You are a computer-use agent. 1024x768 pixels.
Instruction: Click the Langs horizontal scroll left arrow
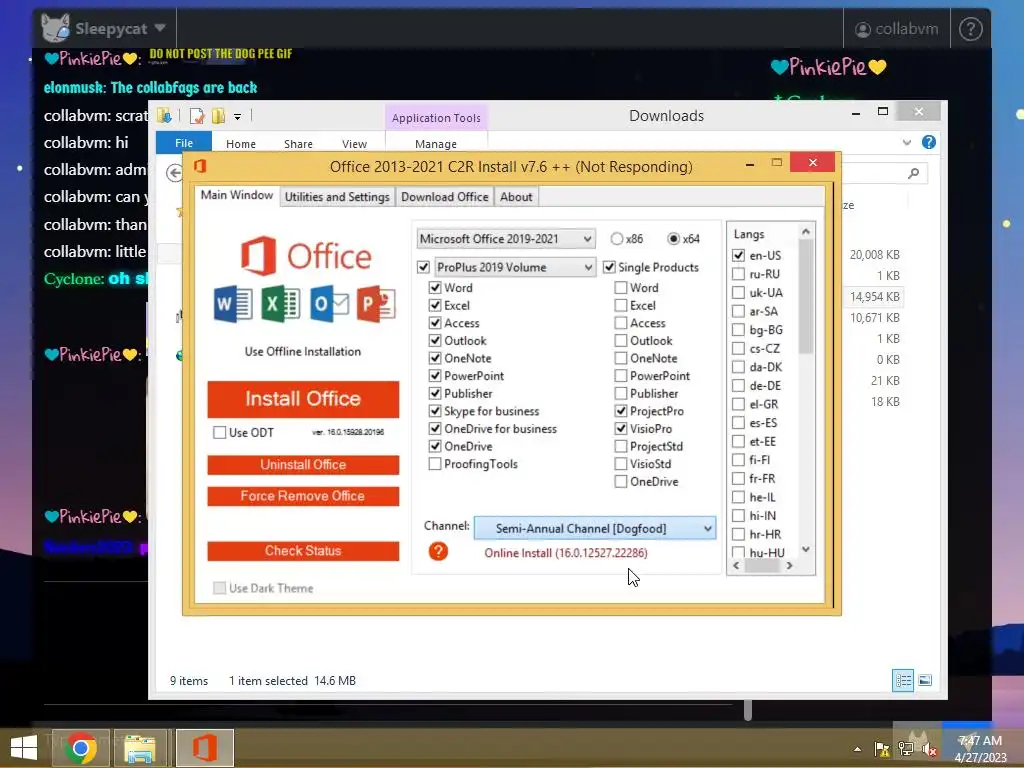tap(736, 566)
